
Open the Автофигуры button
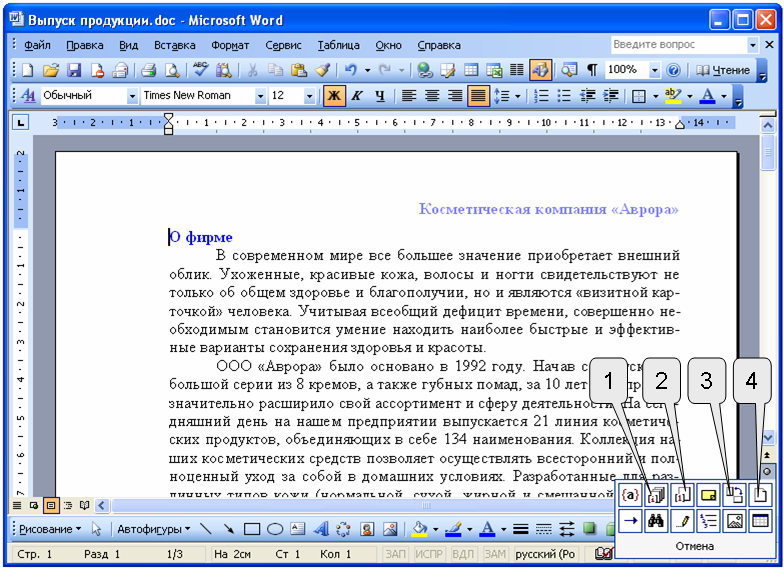pyautogui.click(x=151, y=529)
